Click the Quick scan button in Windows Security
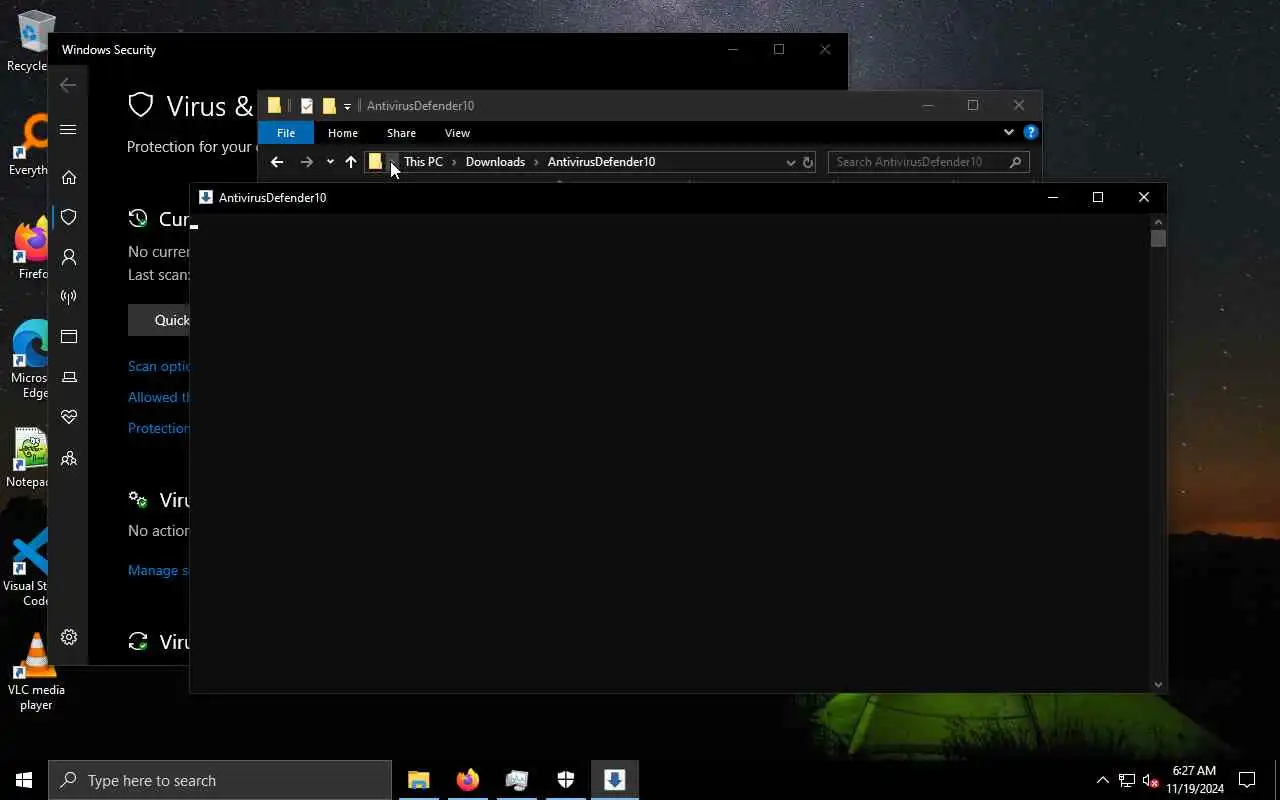 tap(159, 320)
